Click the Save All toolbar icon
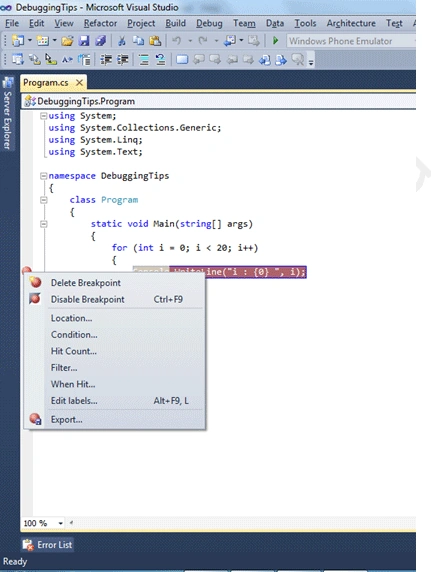 coord(100,41)
